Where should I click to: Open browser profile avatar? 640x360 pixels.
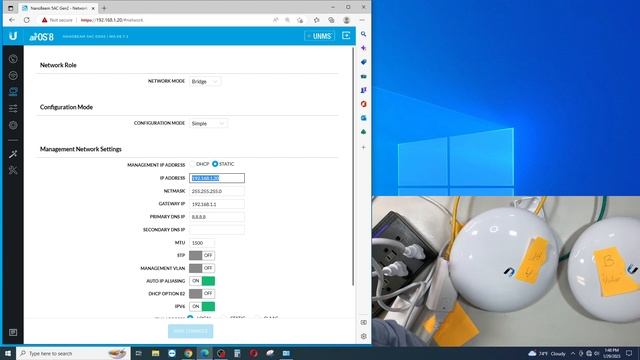347,20
